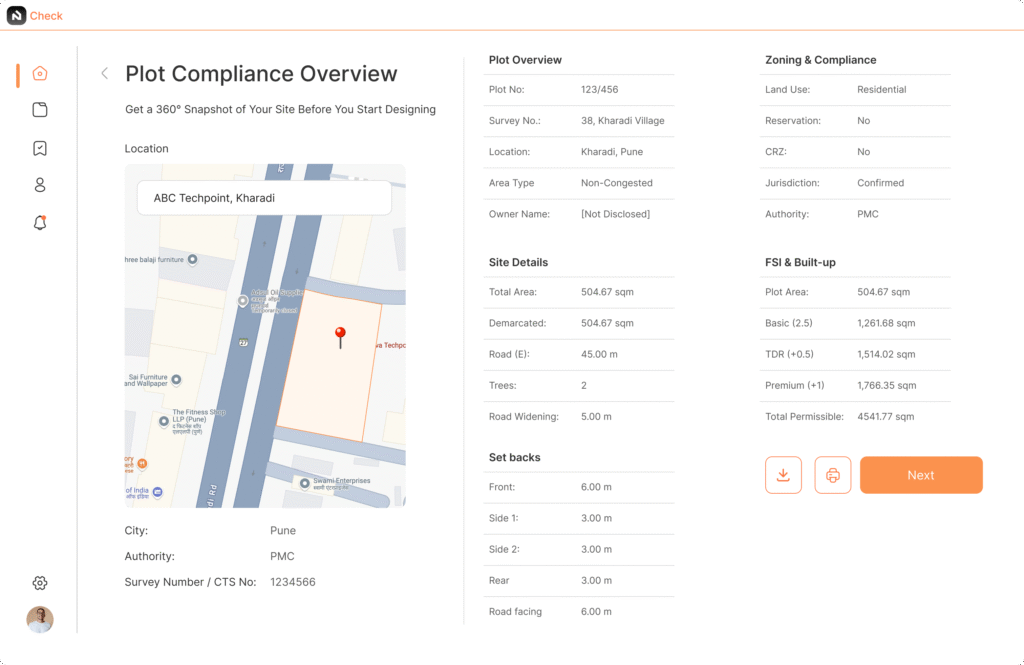The image size is (1024, 665).
Task: Click the app logo beside Check
Action: (x=16, y=15)
